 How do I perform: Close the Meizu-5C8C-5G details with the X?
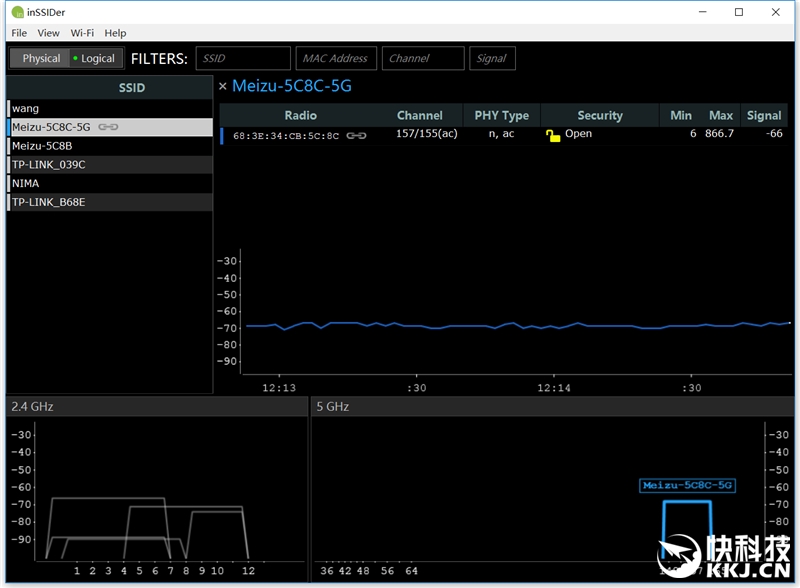(x=223, y=87)
